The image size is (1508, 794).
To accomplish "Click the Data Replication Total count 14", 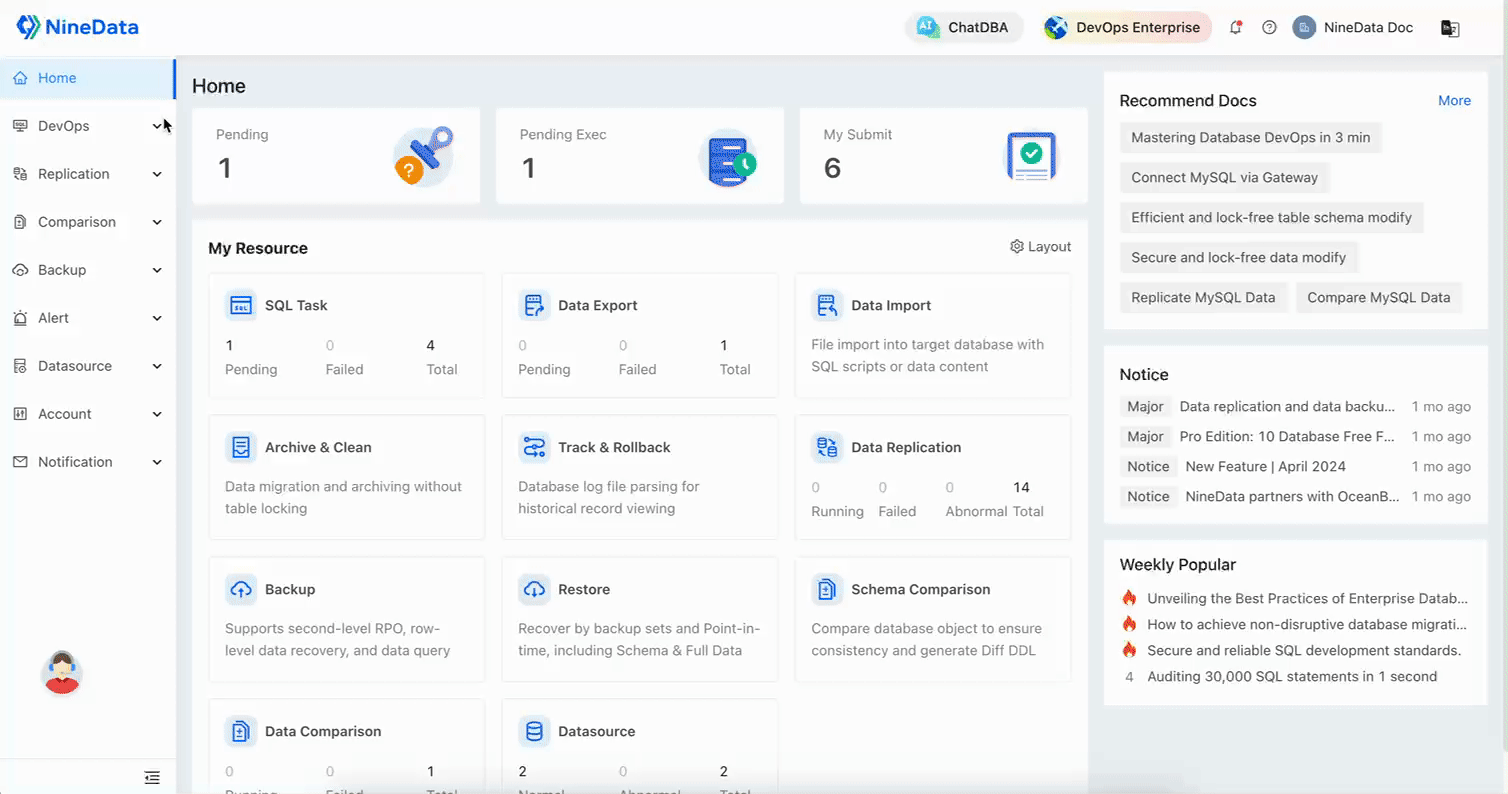I will (x=1021, y=488).
